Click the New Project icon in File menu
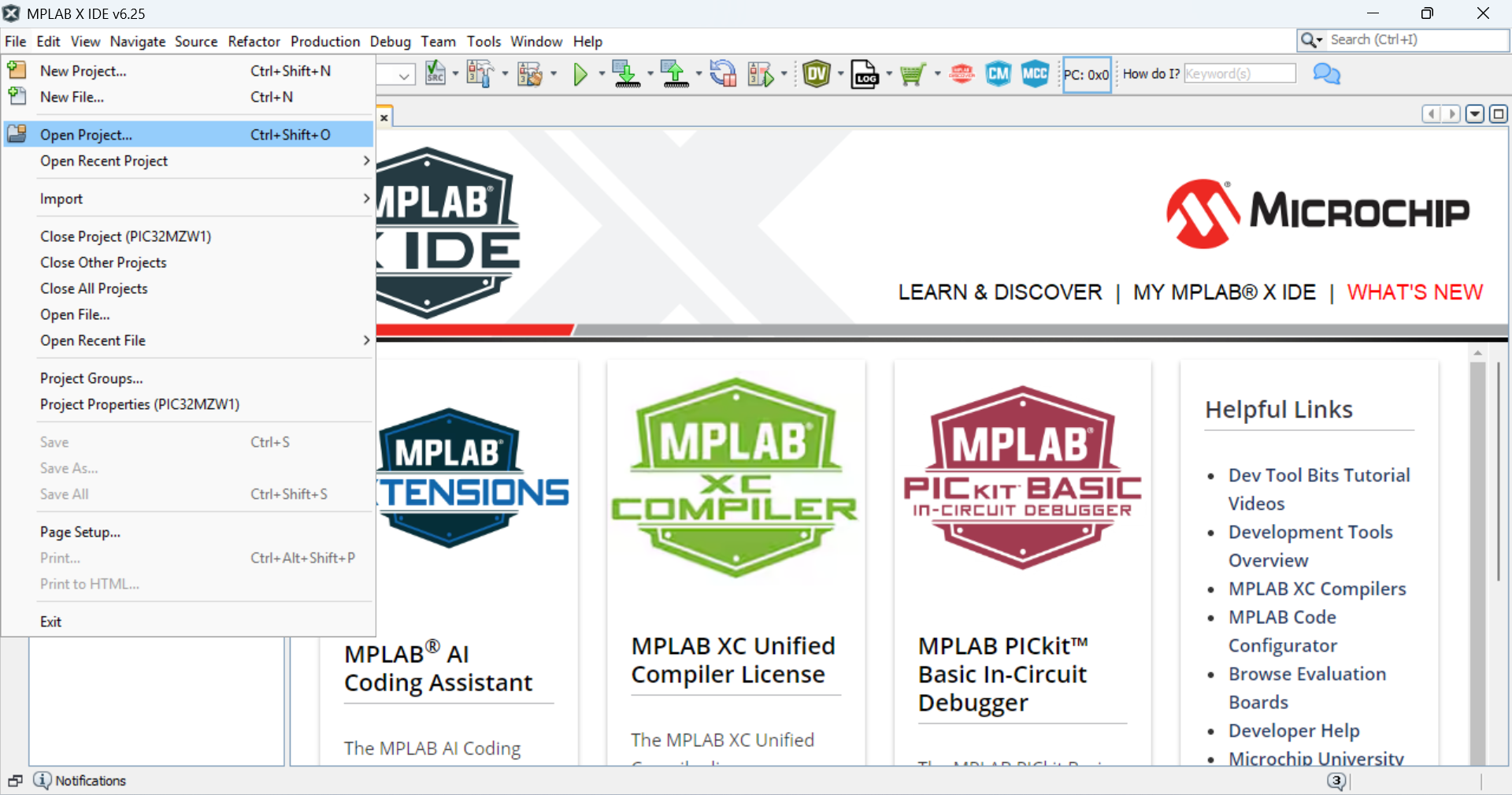 click(x=17, y=70)
